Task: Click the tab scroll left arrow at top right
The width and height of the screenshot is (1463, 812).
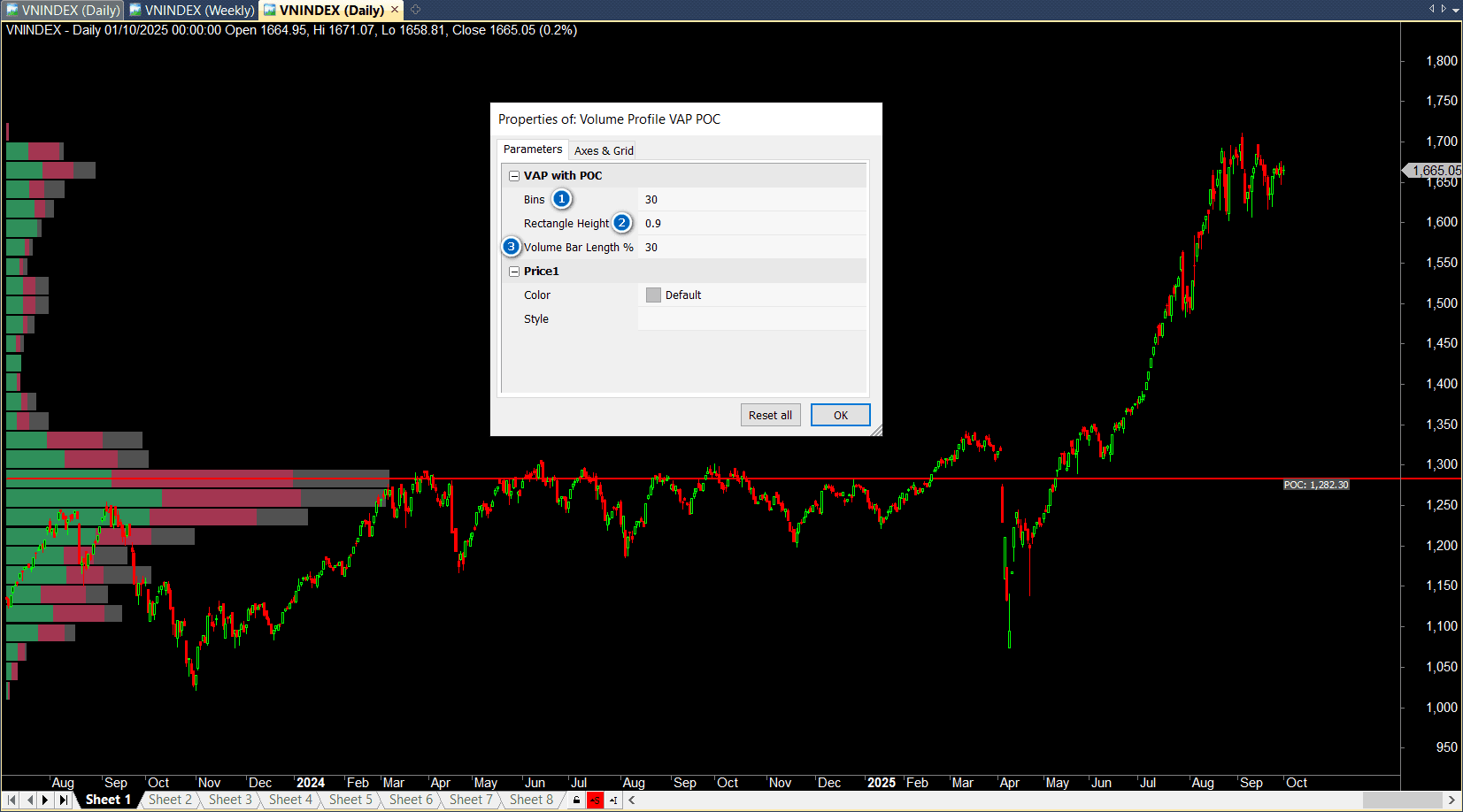Action: pyautogui.click(x=1432, y=9)
